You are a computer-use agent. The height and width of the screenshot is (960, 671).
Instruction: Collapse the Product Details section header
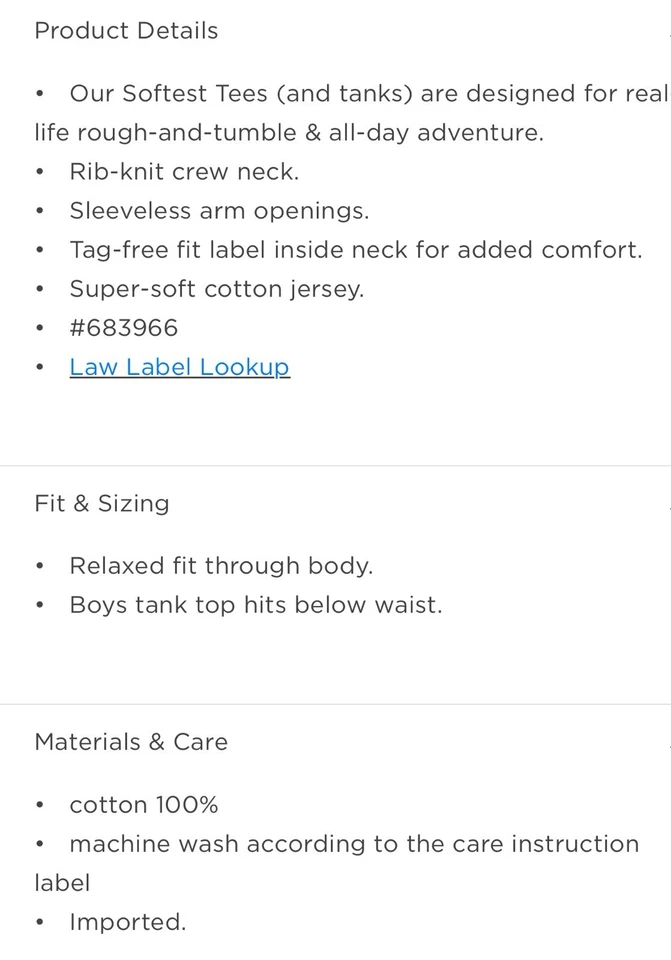[x=126, y=31]
